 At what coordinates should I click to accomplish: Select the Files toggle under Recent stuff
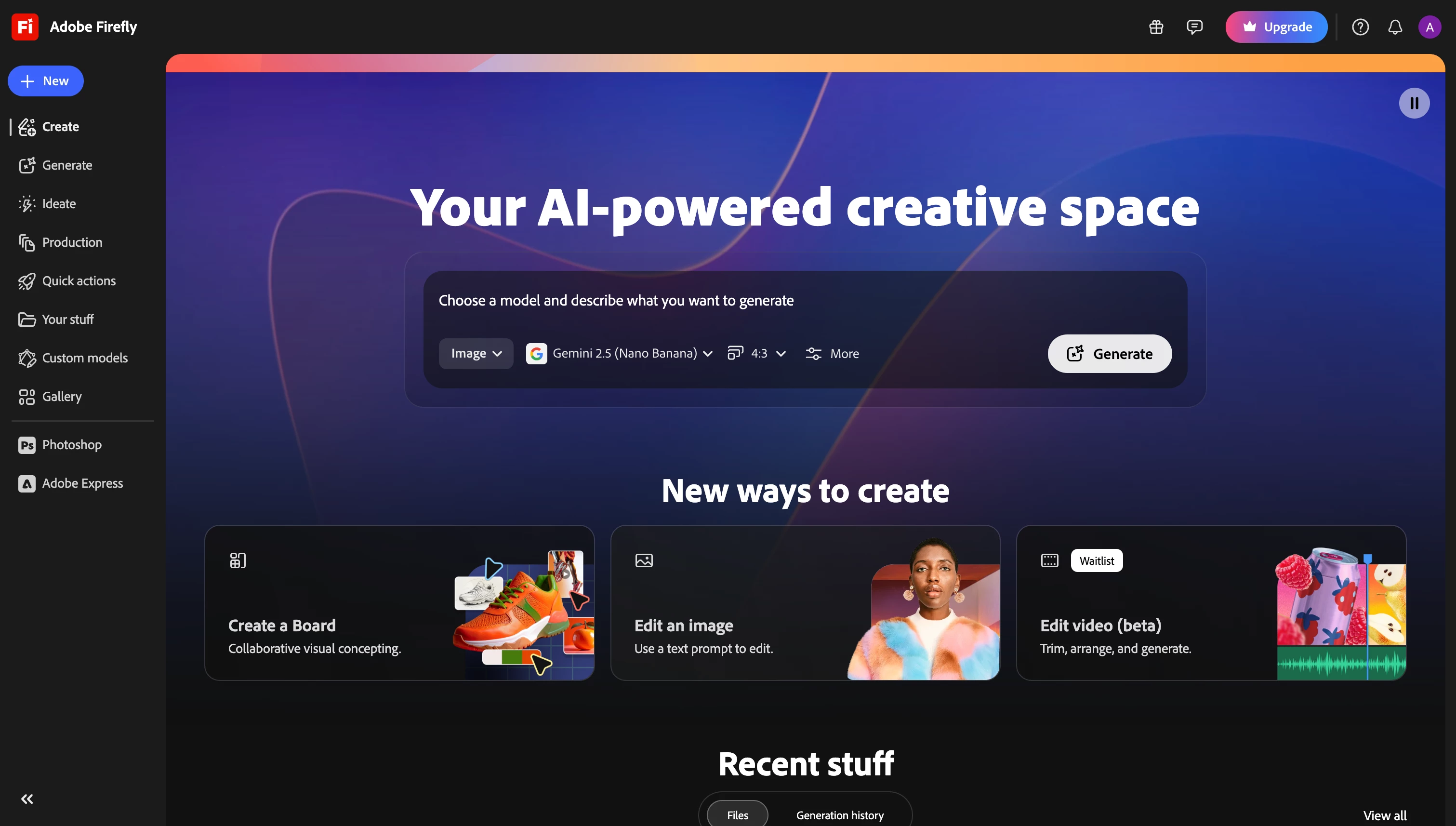(x=737, y=814)
